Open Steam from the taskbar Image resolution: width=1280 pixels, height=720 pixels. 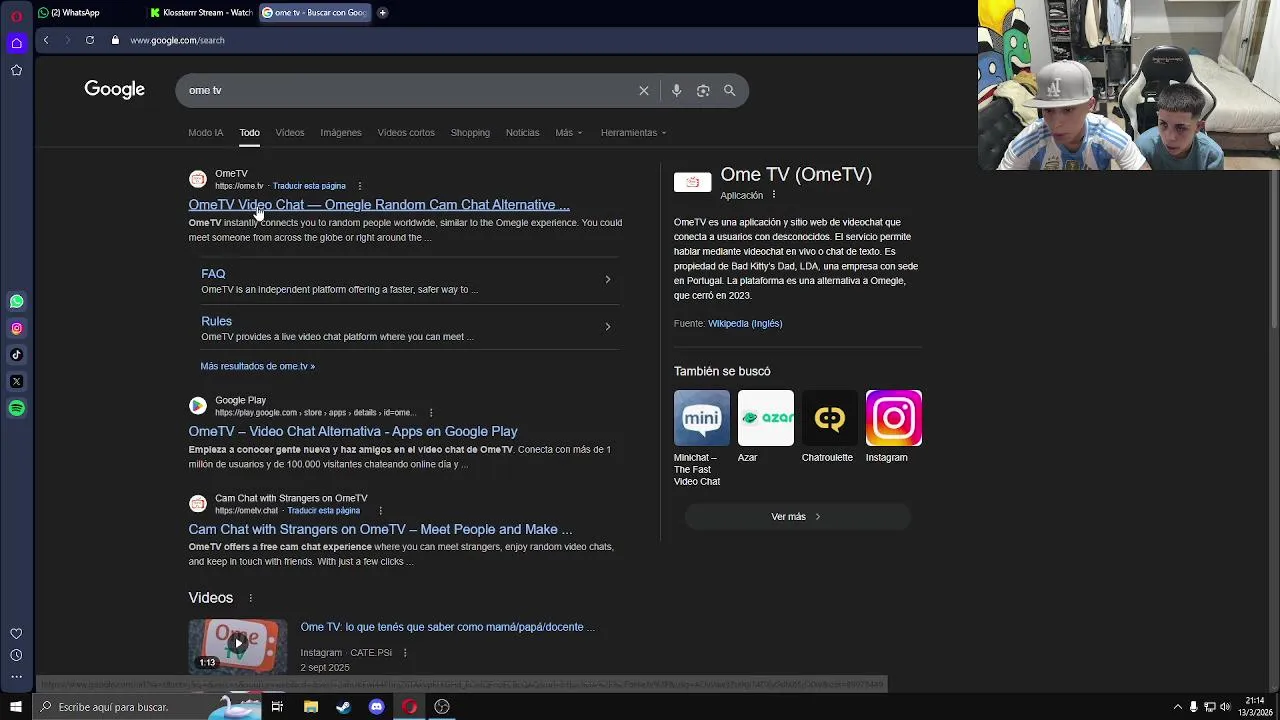(343, 707)
